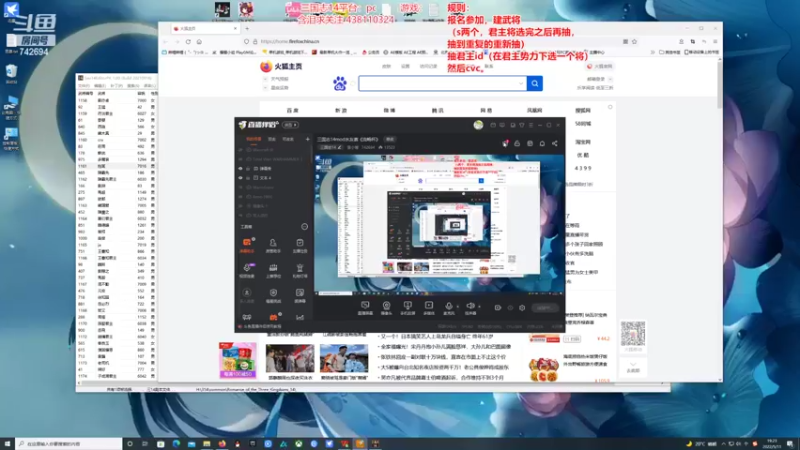Image resolution: width=800 pixels, height=450 pixels.
Task: Open the bell notifications in the streaming app
Action: 542,144
